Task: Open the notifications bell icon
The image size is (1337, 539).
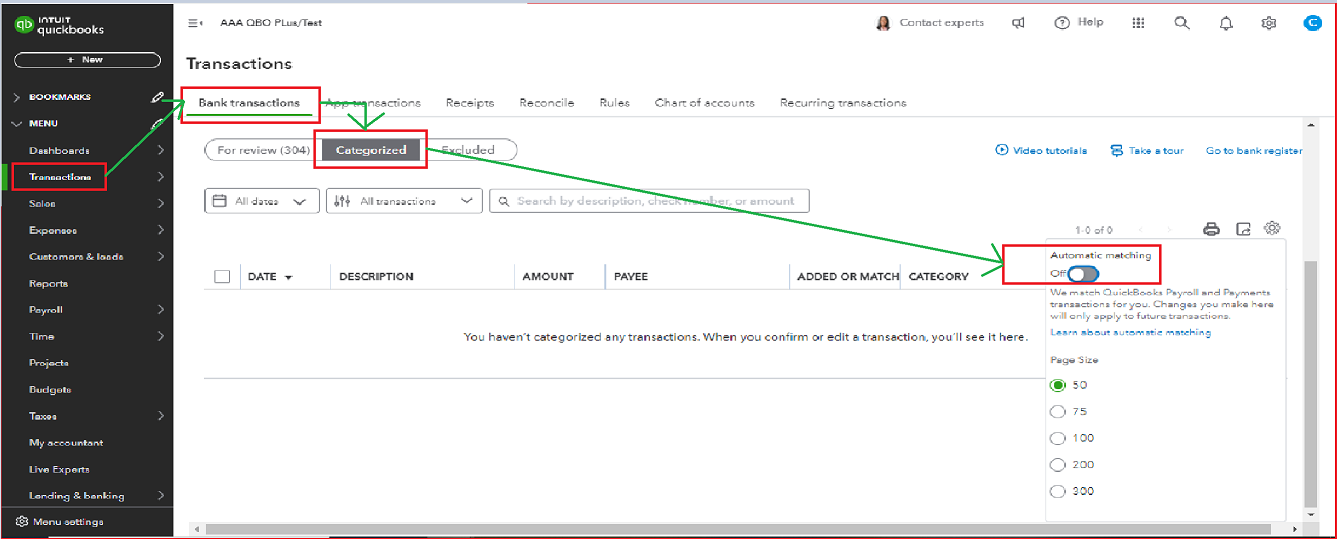Action: 1226,23
